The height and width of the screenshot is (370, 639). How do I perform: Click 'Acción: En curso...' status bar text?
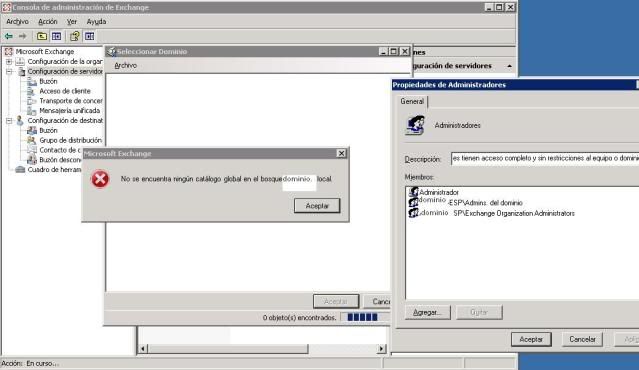pyautogui.click(x=30, y=363)
